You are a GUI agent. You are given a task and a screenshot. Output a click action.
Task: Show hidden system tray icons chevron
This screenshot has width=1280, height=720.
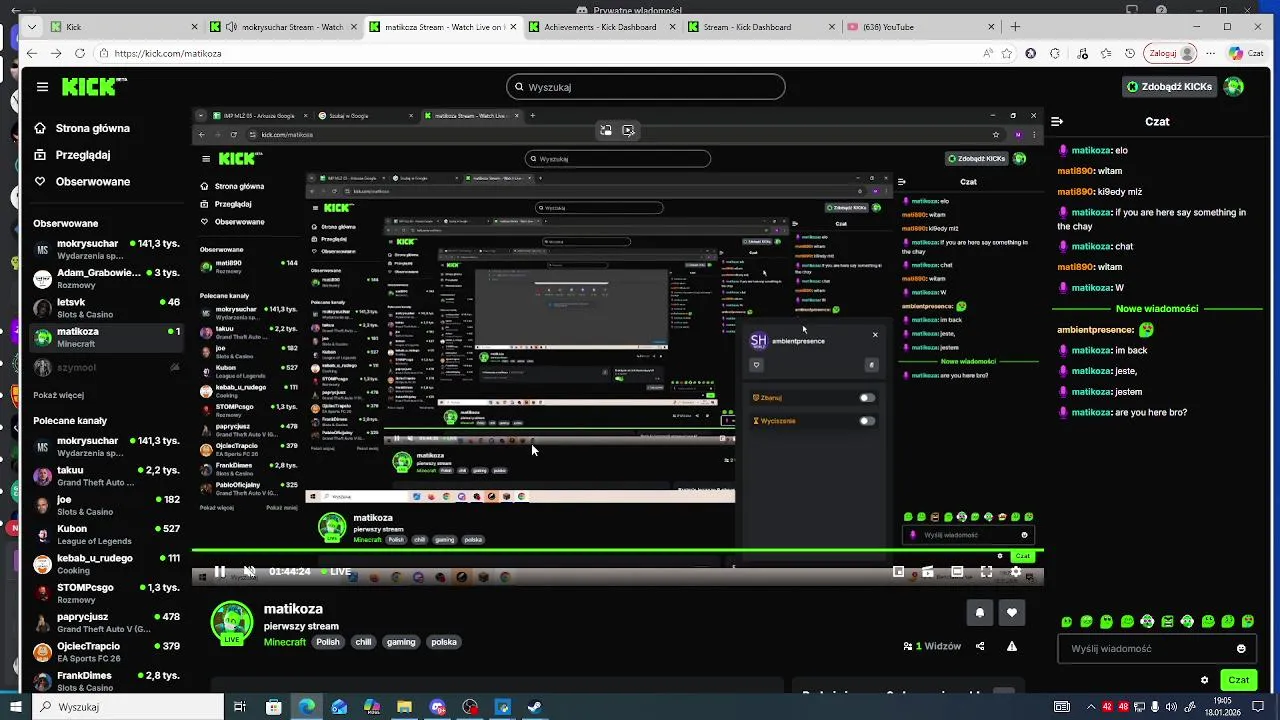tap(1090, 707)
